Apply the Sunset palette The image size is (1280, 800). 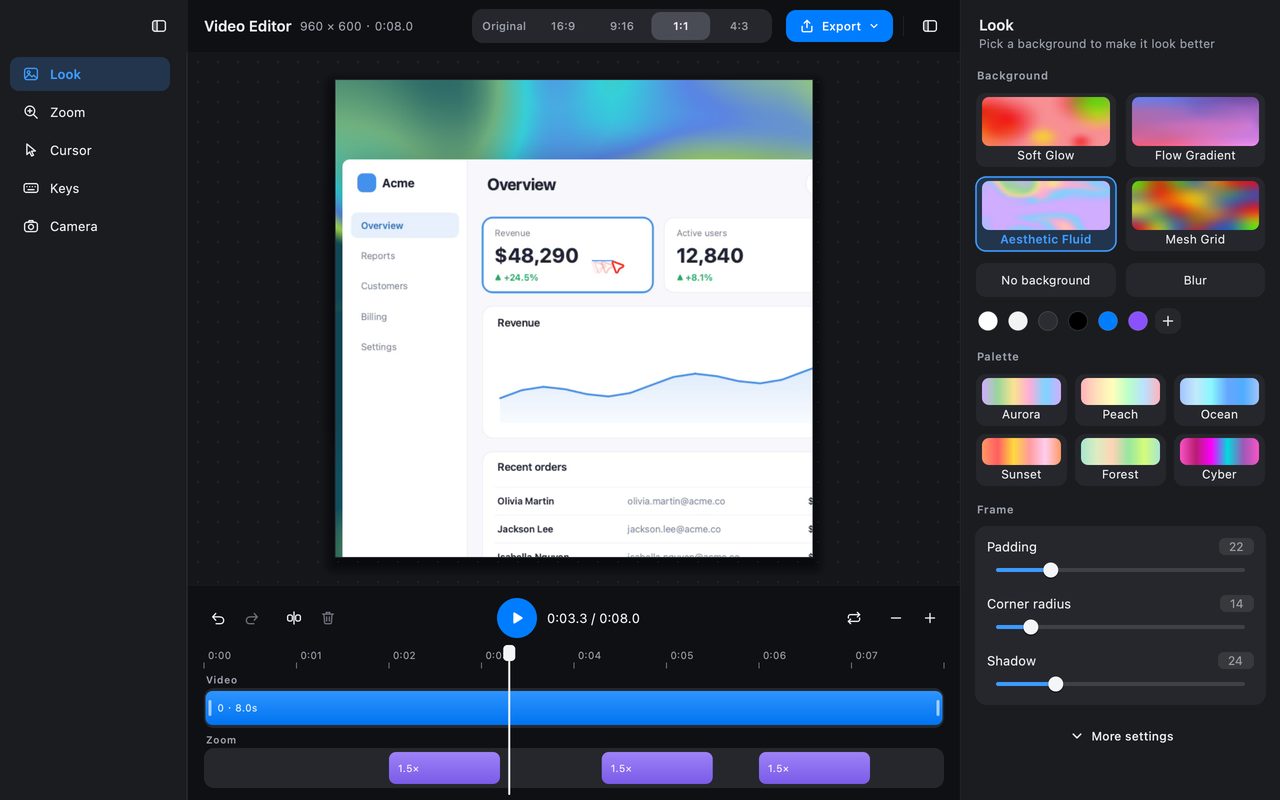(1021, 460)
